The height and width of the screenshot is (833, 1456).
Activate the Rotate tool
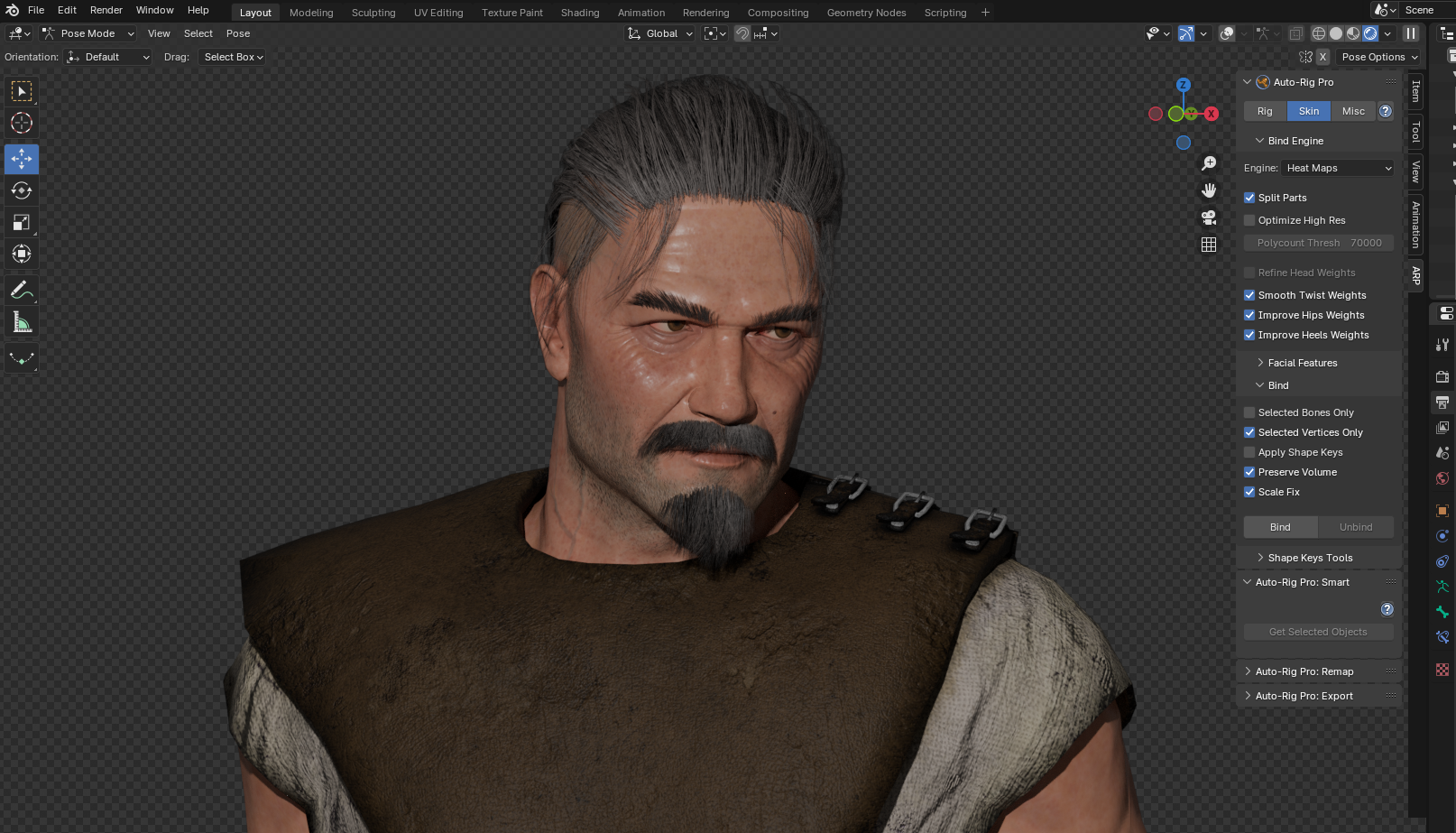(22, 190)
